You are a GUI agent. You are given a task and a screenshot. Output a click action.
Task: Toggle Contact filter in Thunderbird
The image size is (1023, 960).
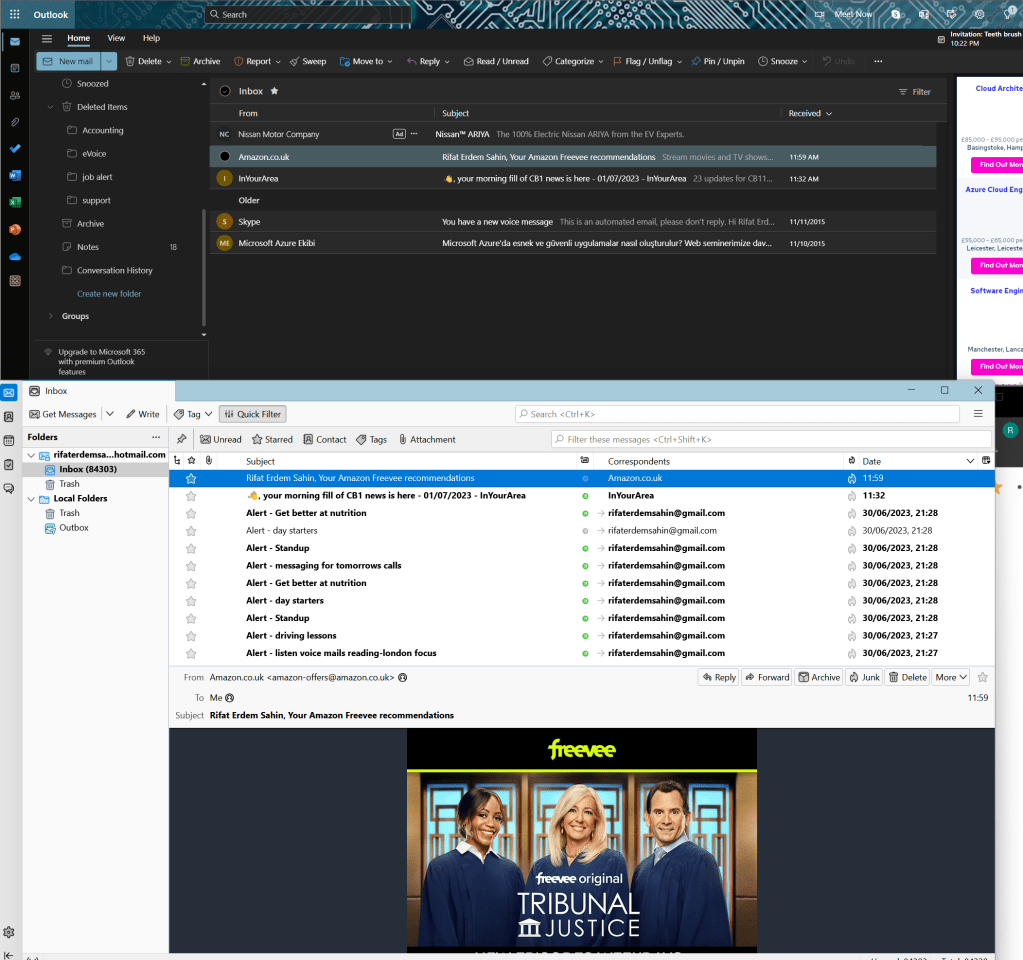pyautogui.click(x=325, y=440)
